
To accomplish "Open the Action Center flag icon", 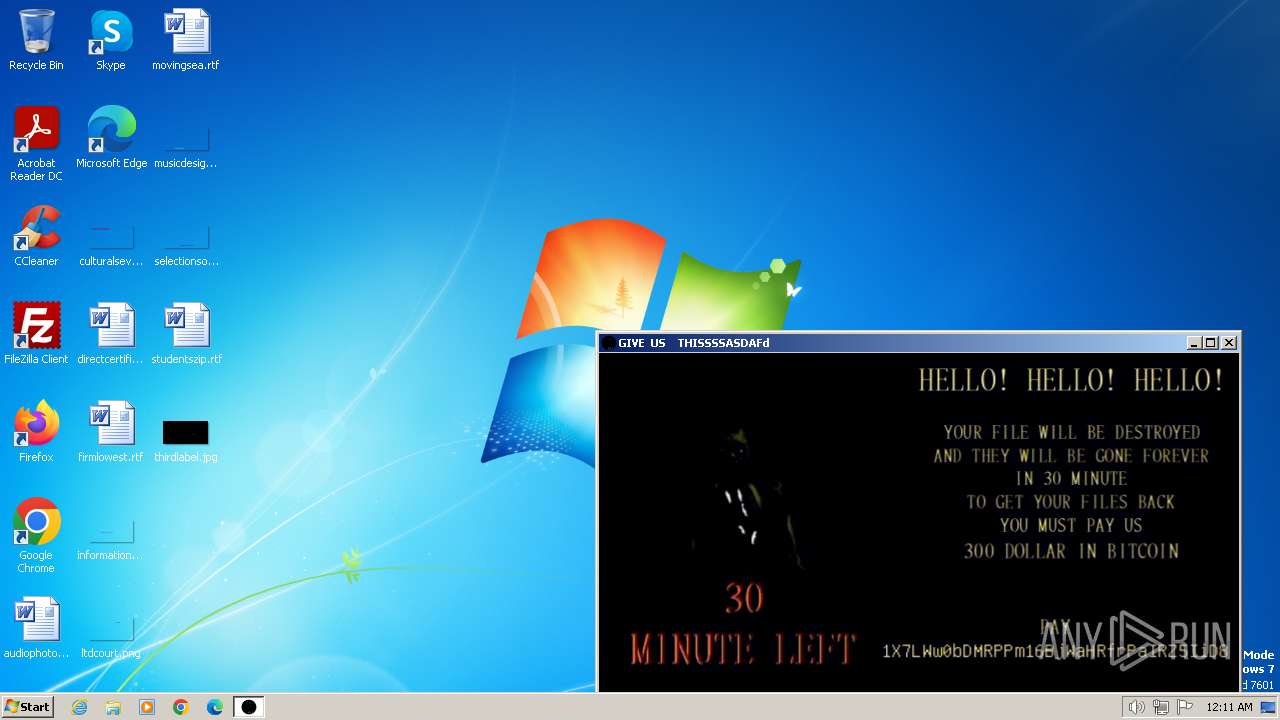I will pyautogui.click(x=1185, y=707).
